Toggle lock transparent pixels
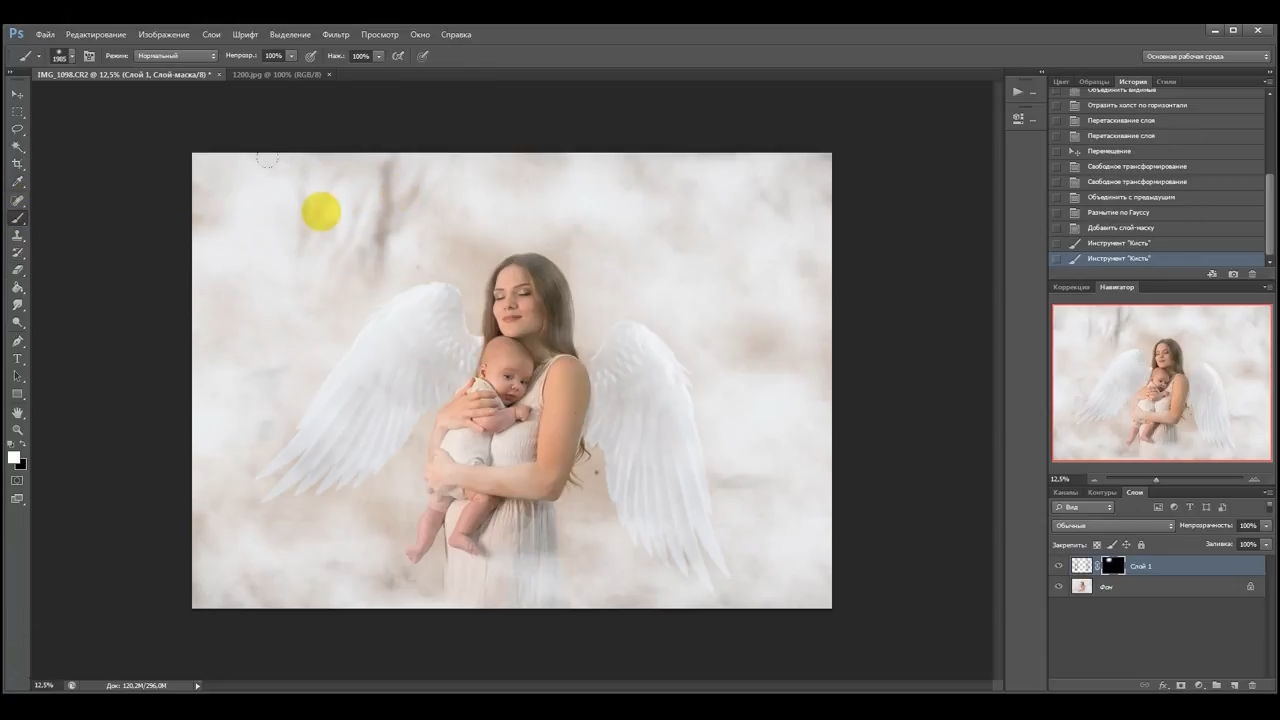This screenshot has width=1280, height=720. [x=1097, y=545]
